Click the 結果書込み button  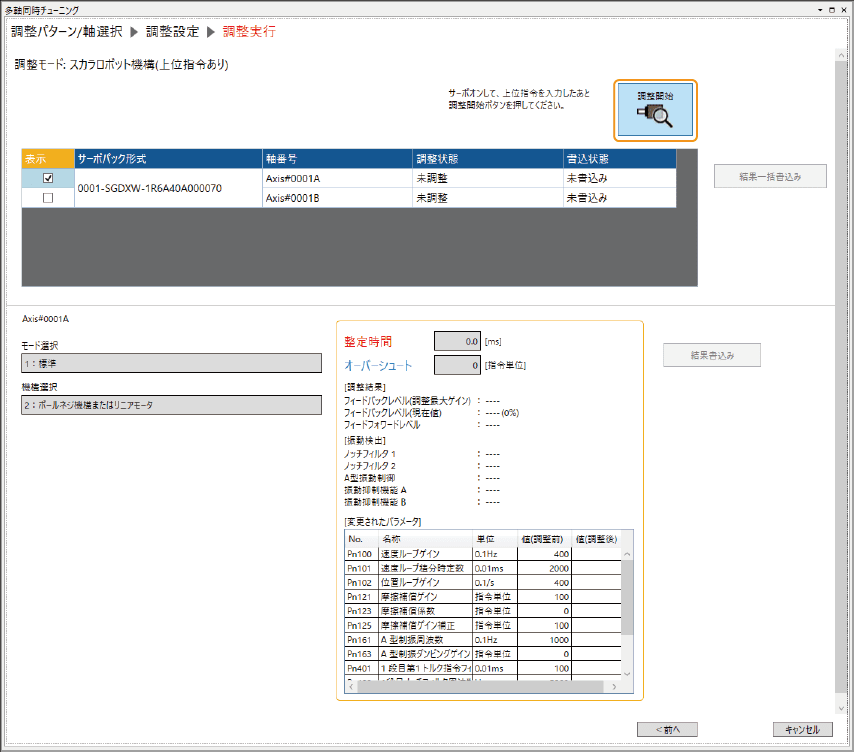pos(712,355)
